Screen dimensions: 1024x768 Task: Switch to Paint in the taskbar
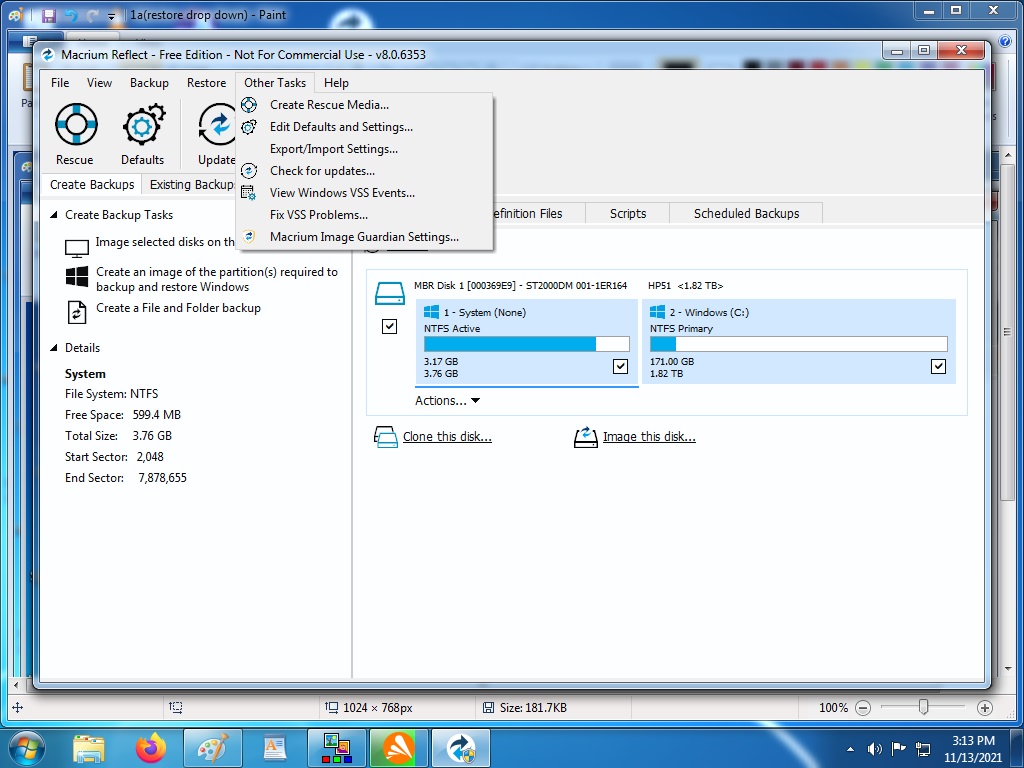tap(213, 748)
